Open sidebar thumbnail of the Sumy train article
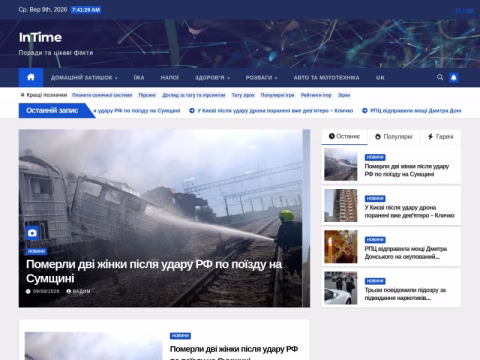The height and width of the screenshot is (360, 480). click(340, 164)
